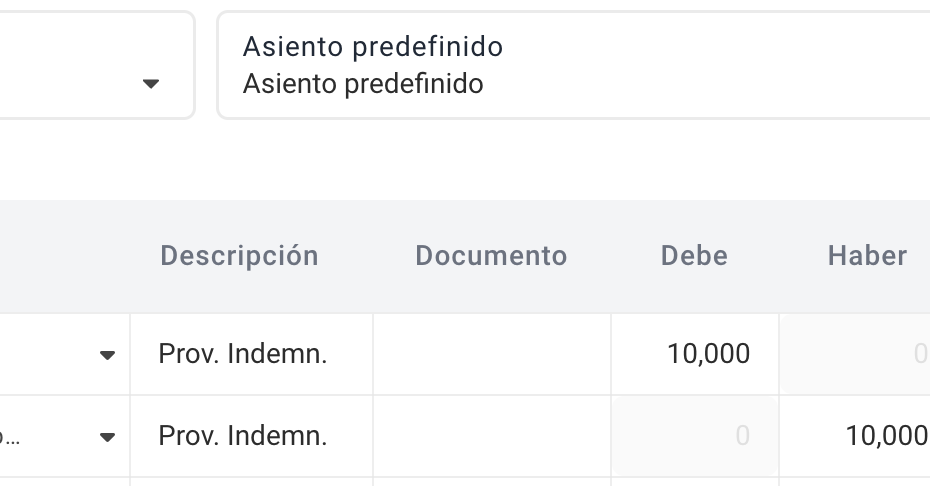Open the dropdown left of Asiento predefinido

[151, 84]
